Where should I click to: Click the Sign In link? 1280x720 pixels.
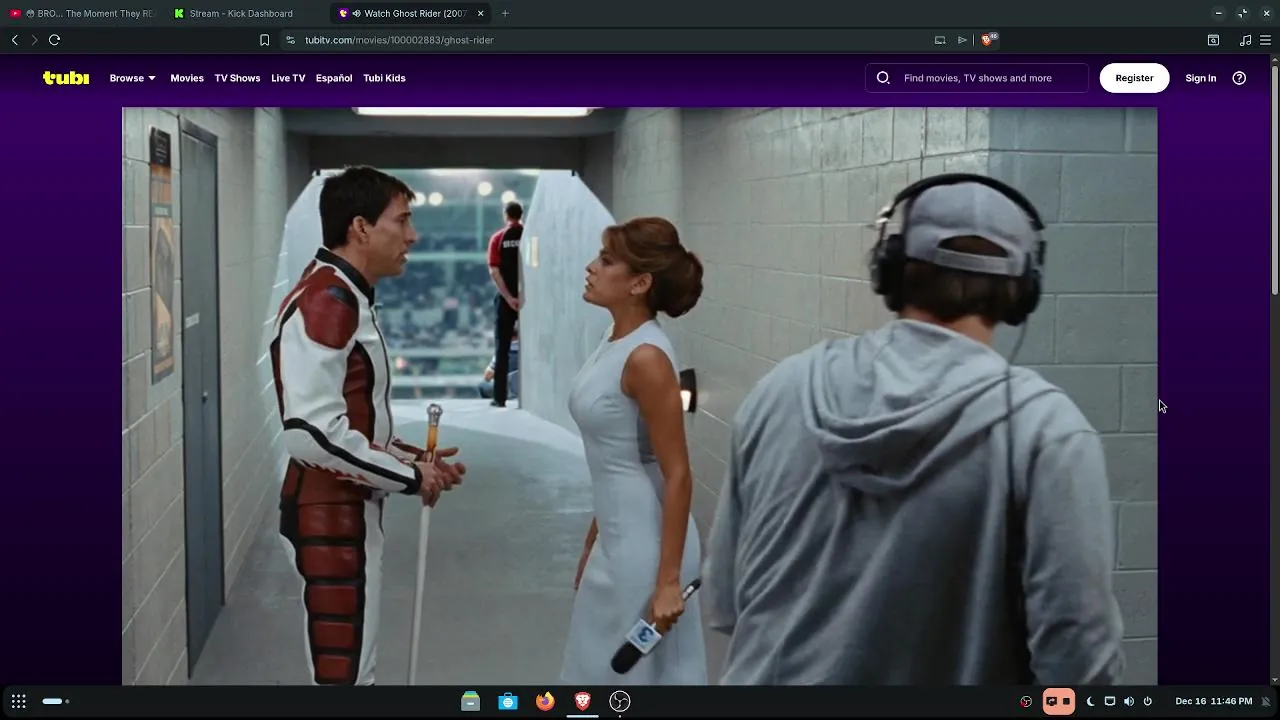coord(1201,78)
